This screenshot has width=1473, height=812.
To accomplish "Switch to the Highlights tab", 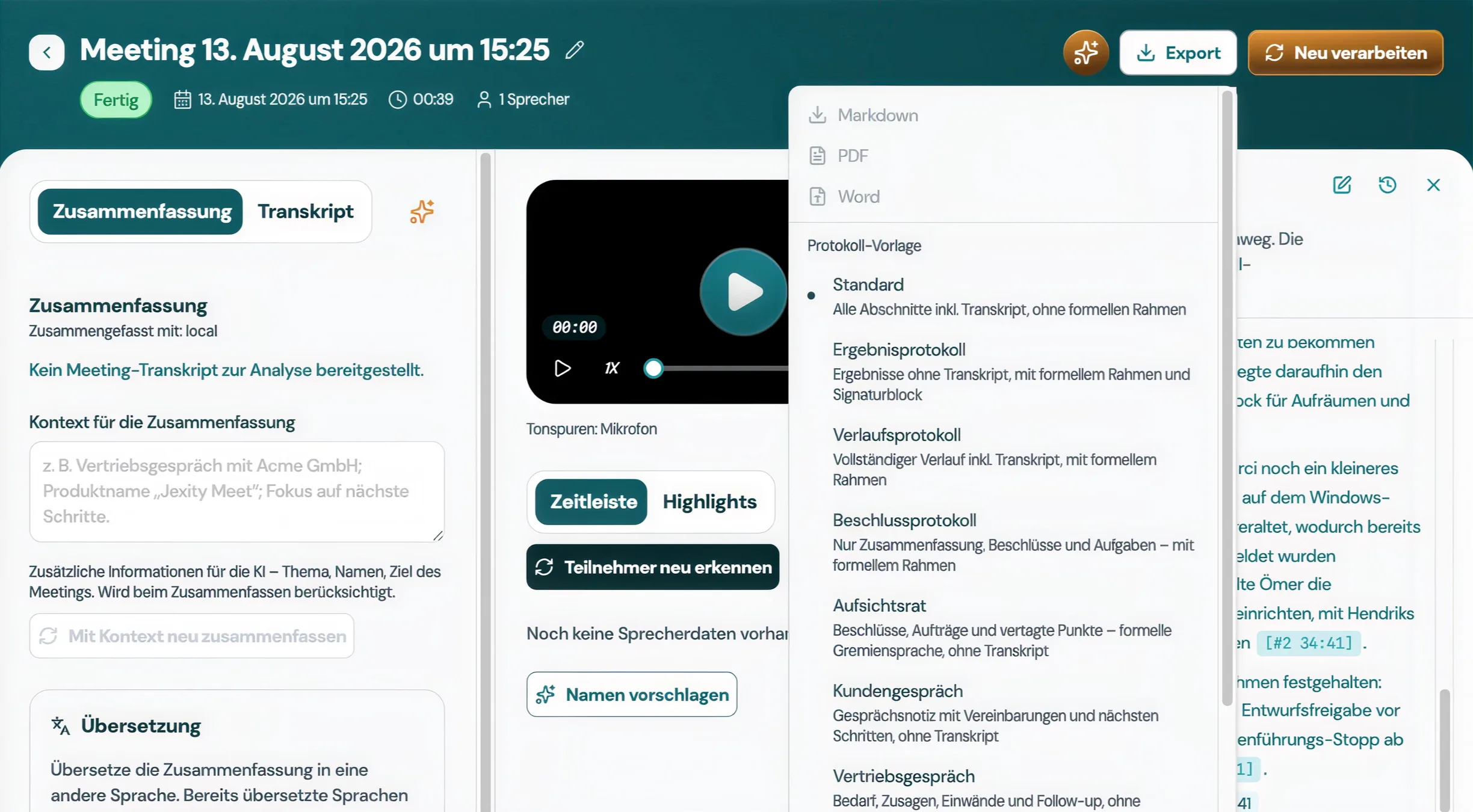I will [x=710, y=502].
